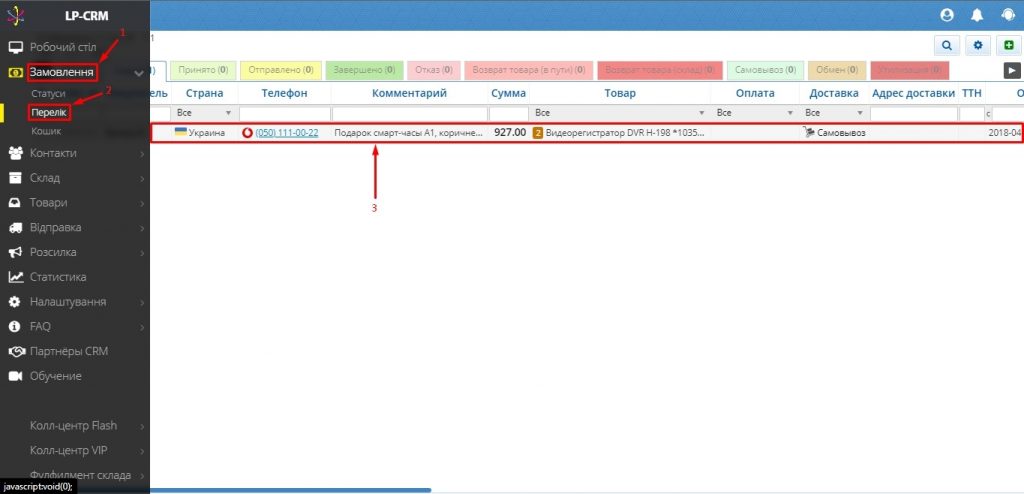1024x494 pixels.
Task: Click the FAQ info icon
Action: [16, 326]
